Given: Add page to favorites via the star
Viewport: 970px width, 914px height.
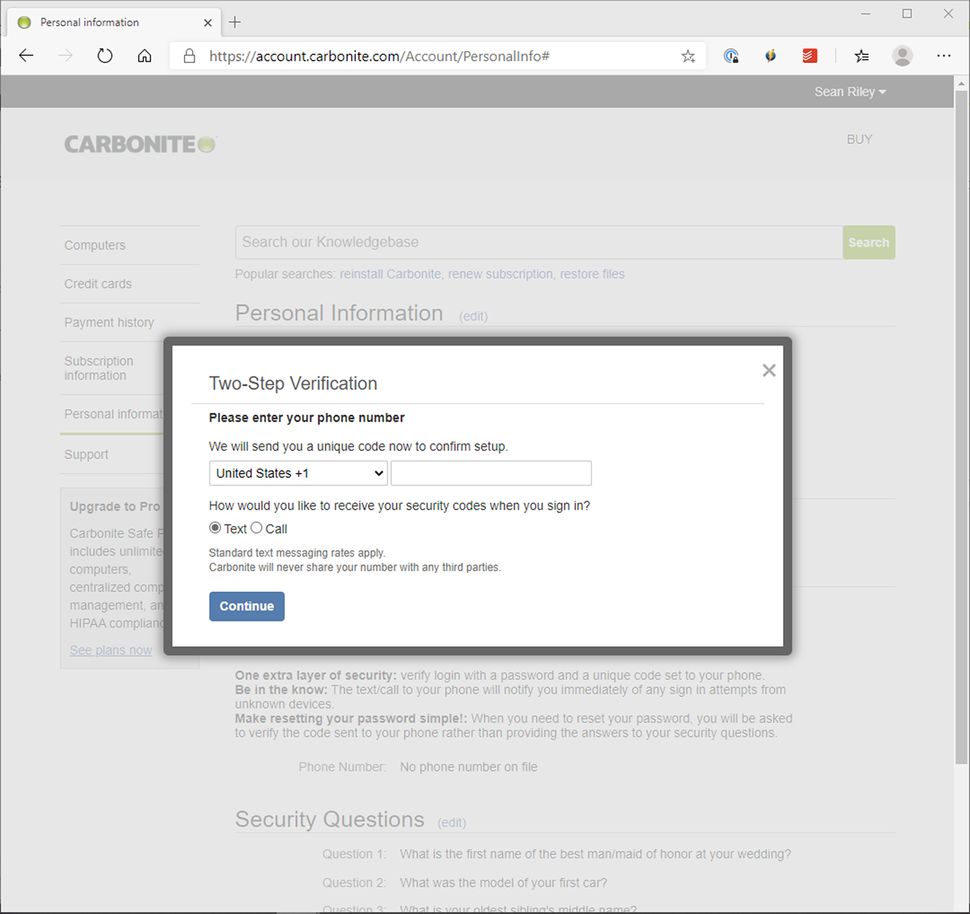Looking at the screenshot, I should tap(687, 56).
